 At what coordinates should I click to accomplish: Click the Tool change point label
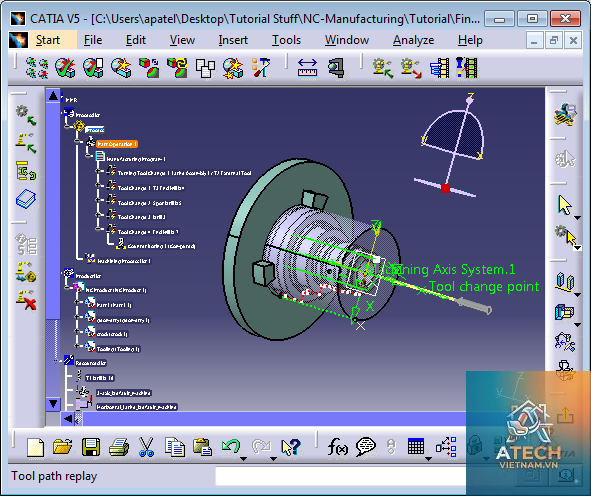[484, 286]
